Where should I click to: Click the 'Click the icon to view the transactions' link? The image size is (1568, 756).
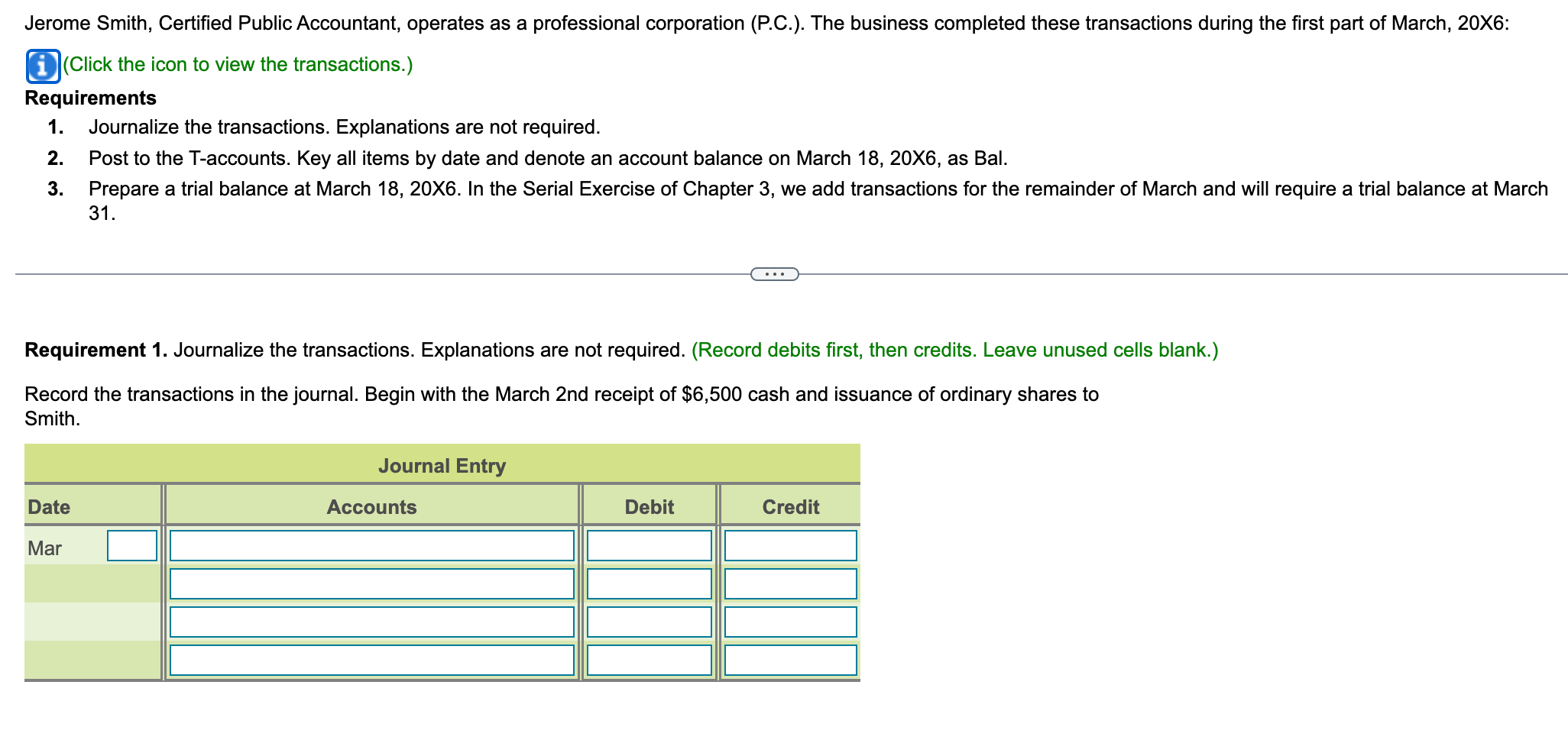pos(237,64)
